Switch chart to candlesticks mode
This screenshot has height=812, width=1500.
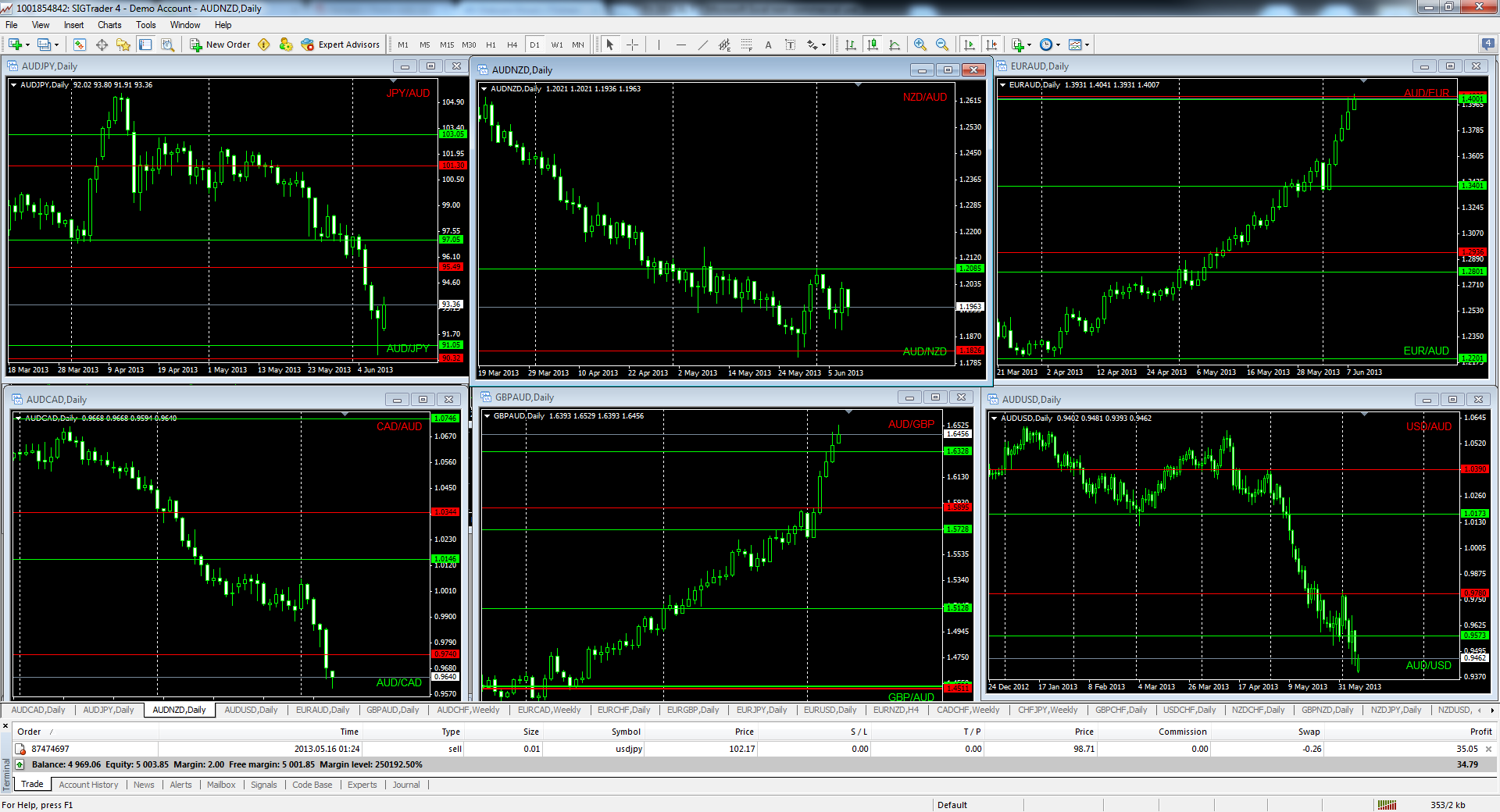pos(873,45)
